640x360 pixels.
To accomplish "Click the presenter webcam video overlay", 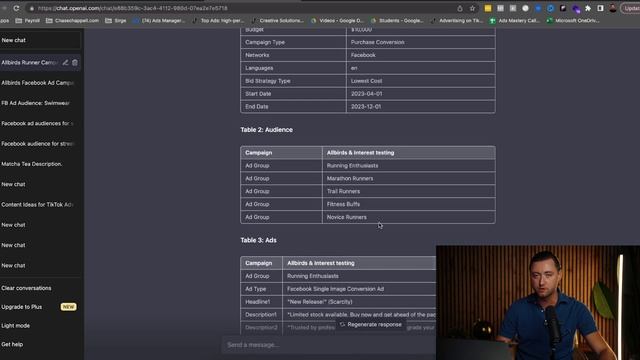I will pos(538,302).
